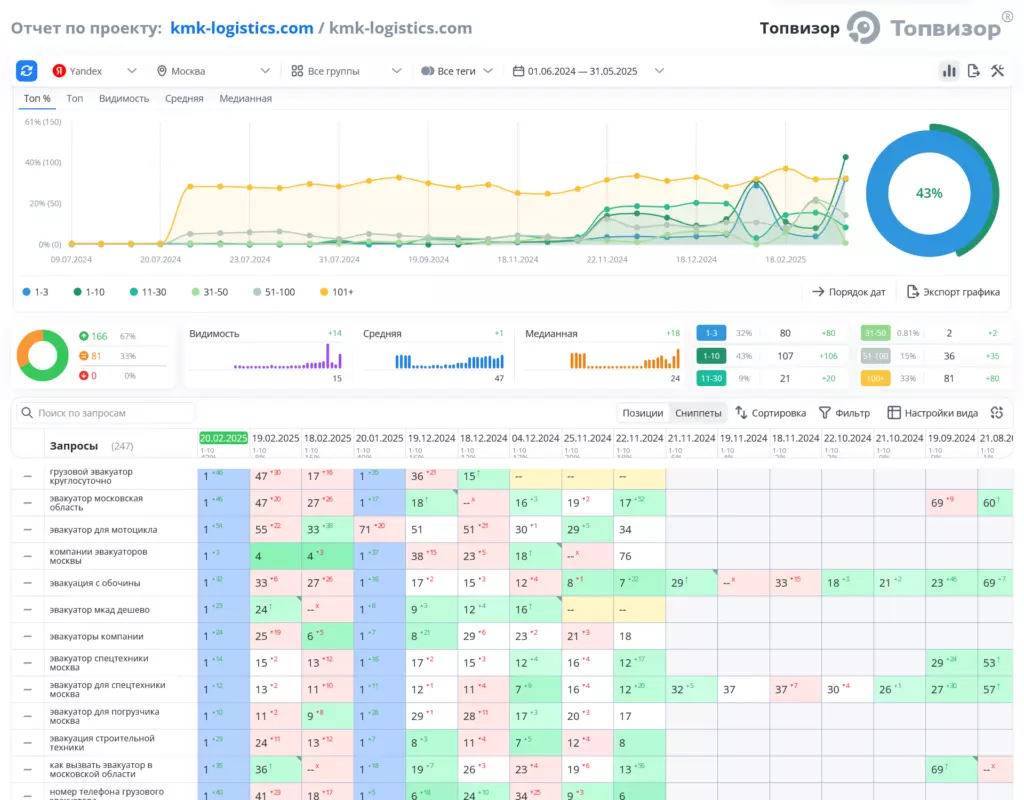
Task: Toggle the 11-30 legend series visibility
Action: pos(148,292)
